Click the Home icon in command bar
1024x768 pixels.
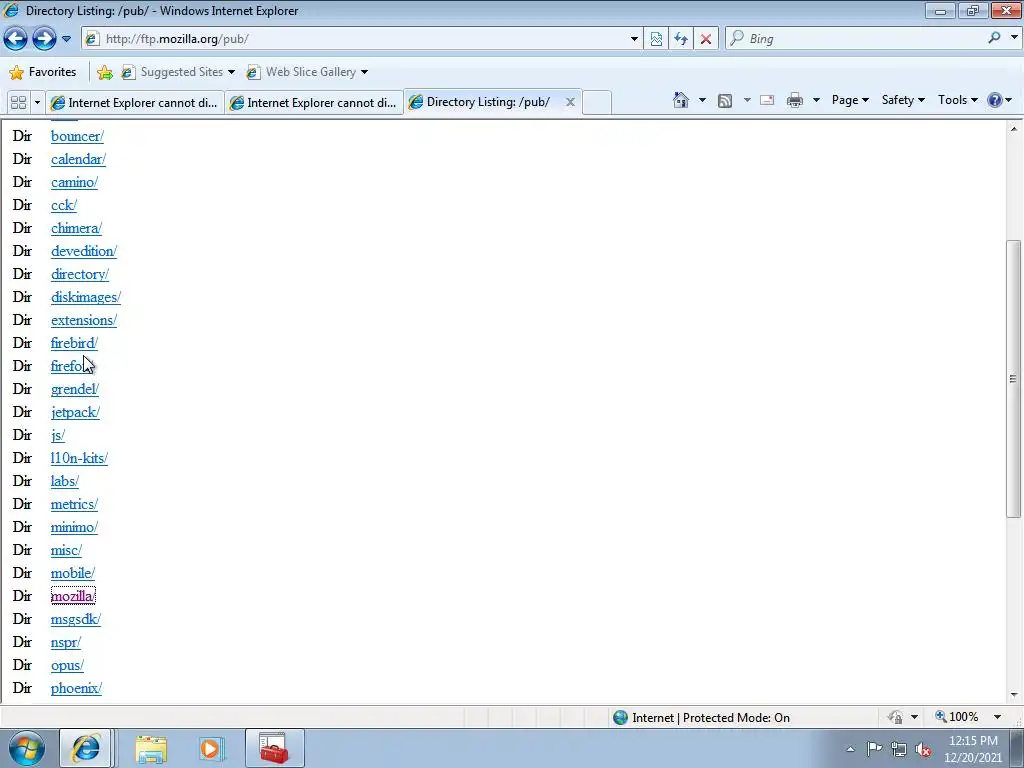coord(680,100)
